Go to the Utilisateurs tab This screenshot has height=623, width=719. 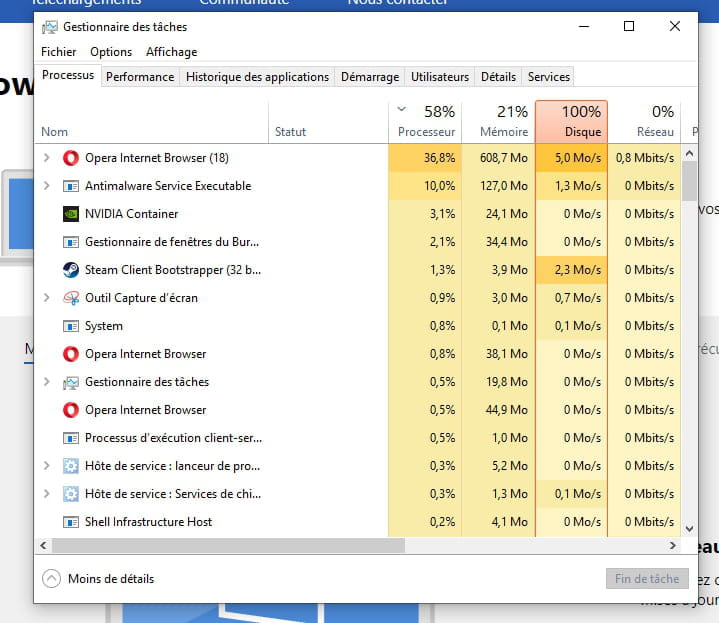click(x=440, y=77)
